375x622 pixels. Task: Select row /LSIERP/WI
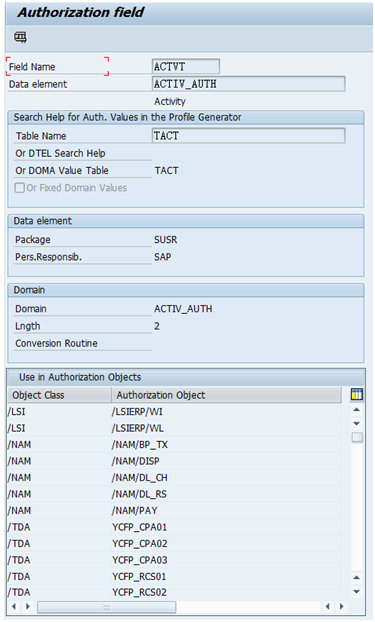(174, 412)
